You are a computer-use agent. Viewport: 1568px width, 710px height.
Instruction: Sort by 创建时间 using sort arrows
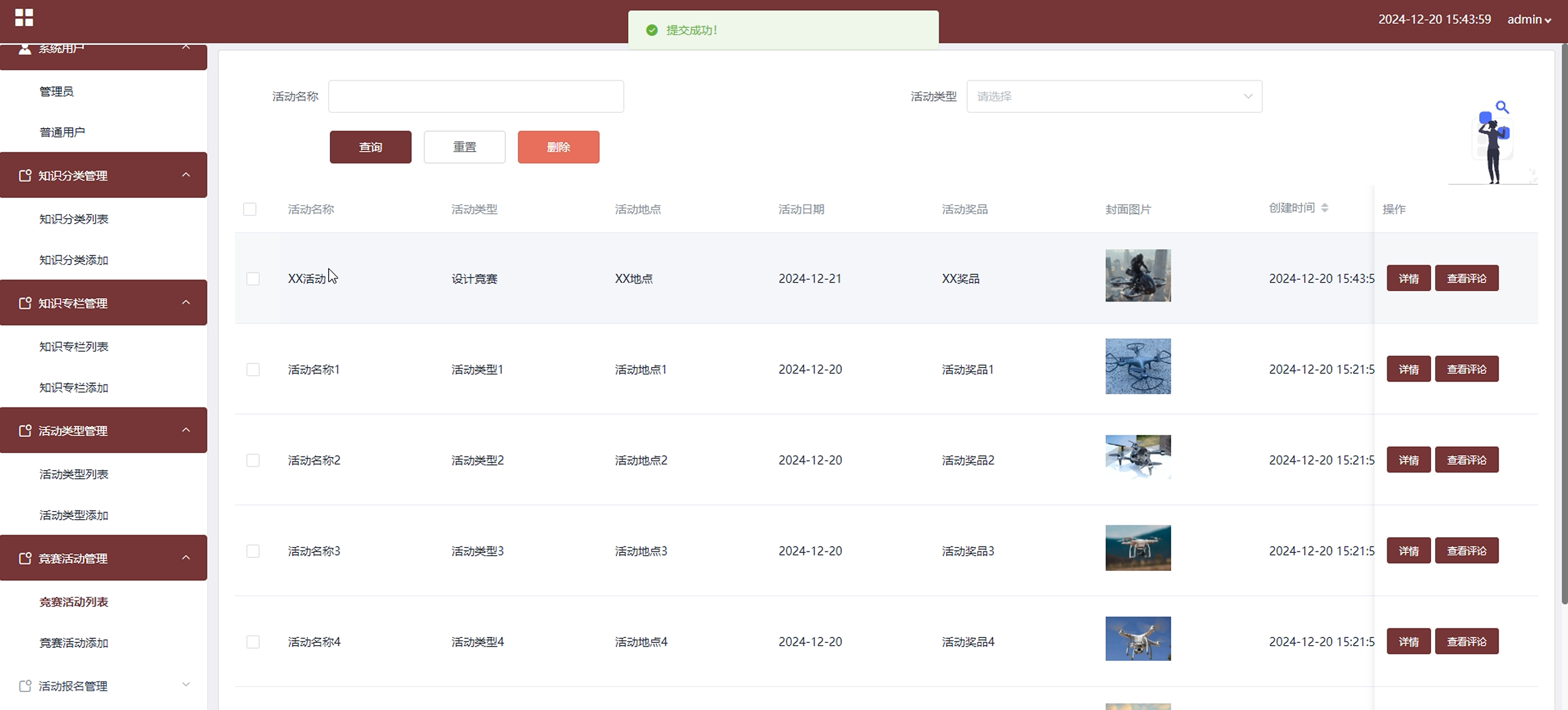click(1324, 208)
